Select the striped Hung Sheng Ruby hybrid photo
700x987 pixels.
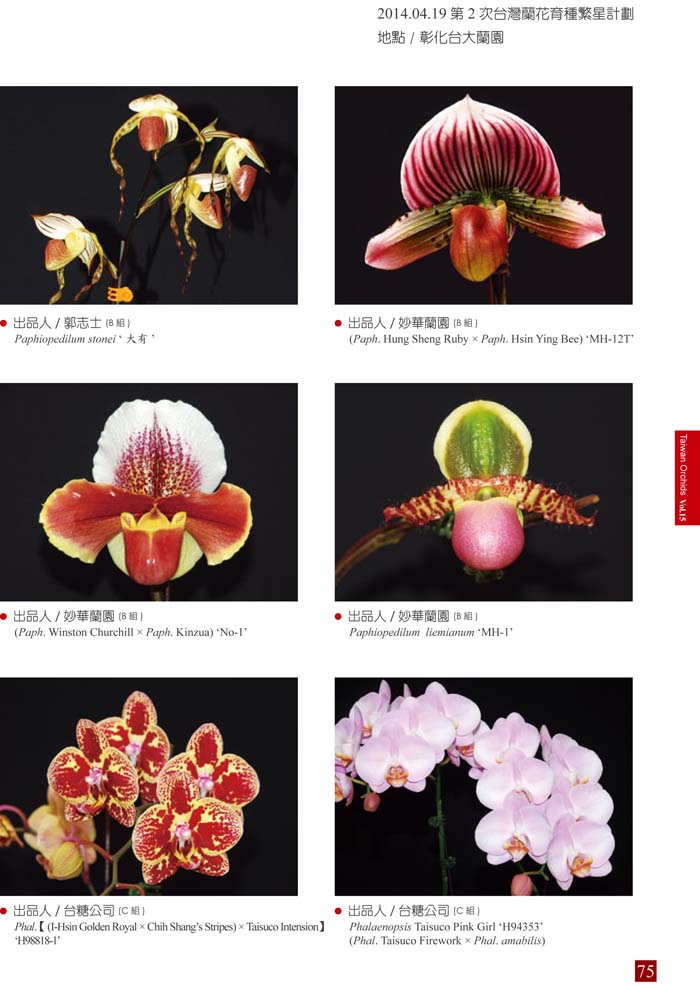[483, 195]
